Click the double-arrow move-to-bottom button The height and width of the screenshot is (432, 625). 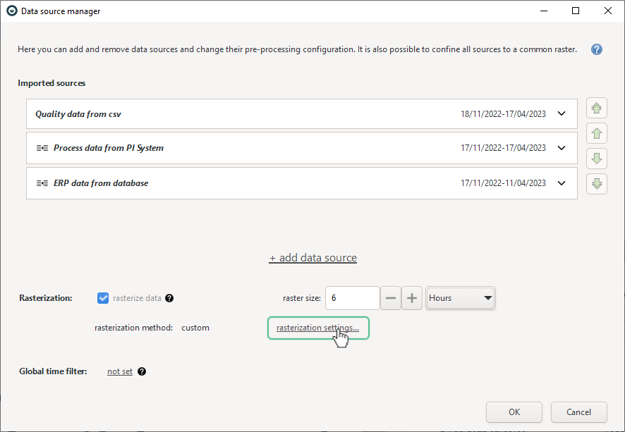click(x=596, y=184)
